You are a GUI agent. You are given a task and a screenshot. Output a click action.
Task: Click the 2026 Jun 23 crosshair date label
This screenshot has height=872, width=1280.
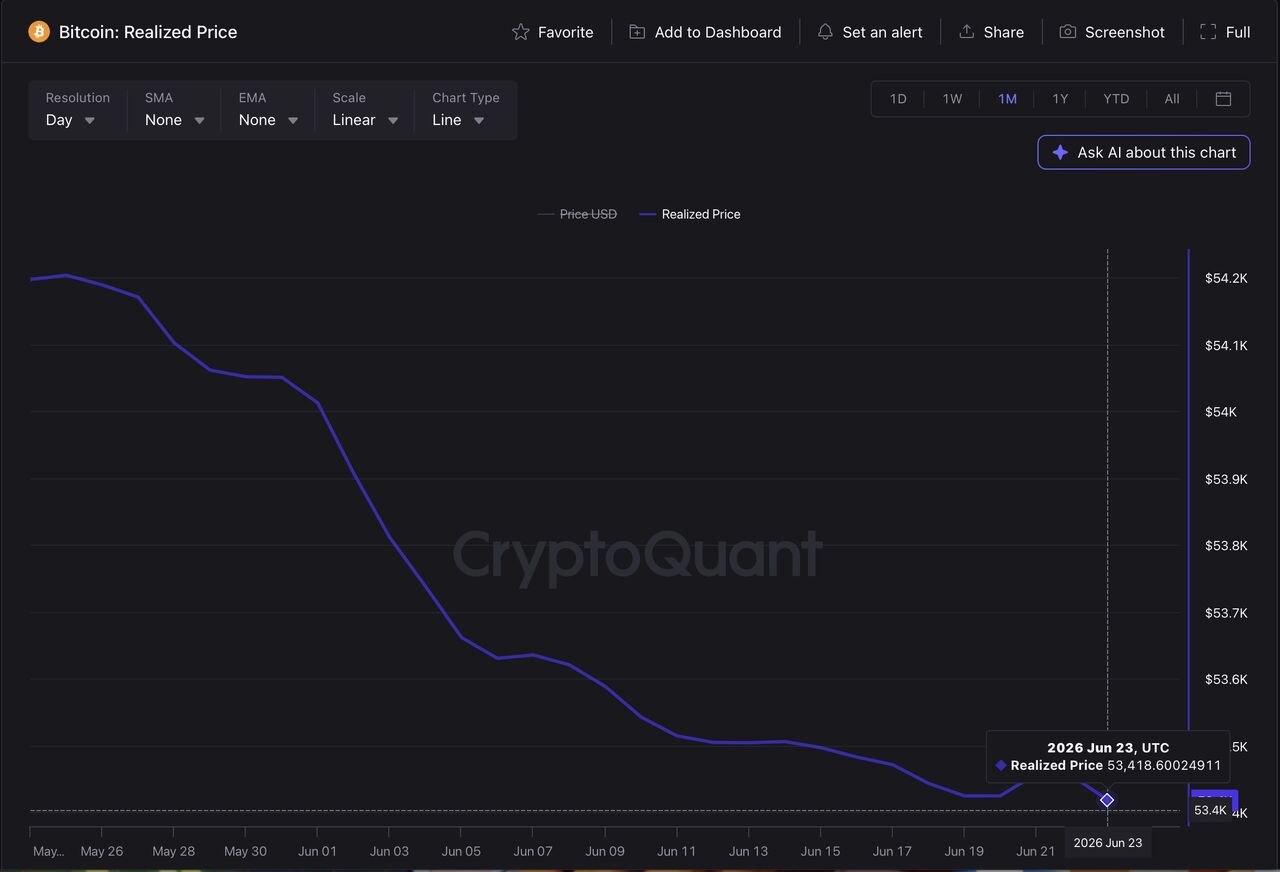(1107, 843)
